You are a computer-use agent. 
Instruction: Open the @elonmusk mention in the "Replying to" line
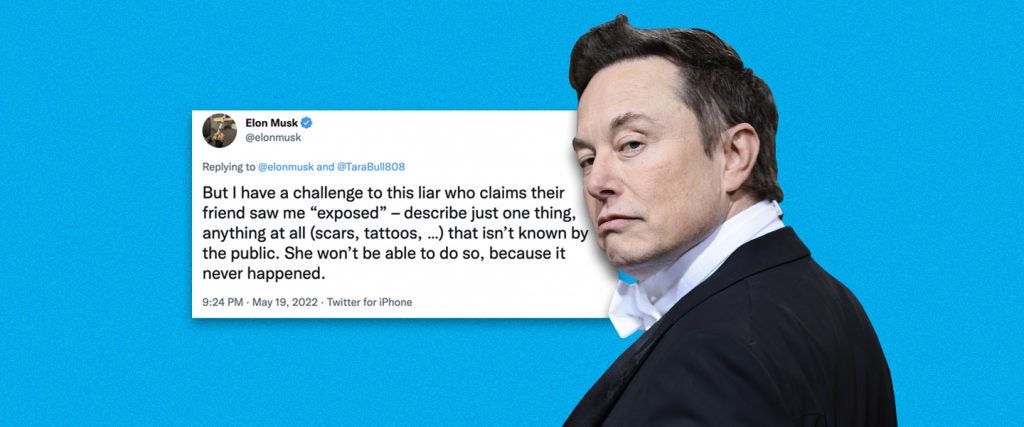[286, 166]
